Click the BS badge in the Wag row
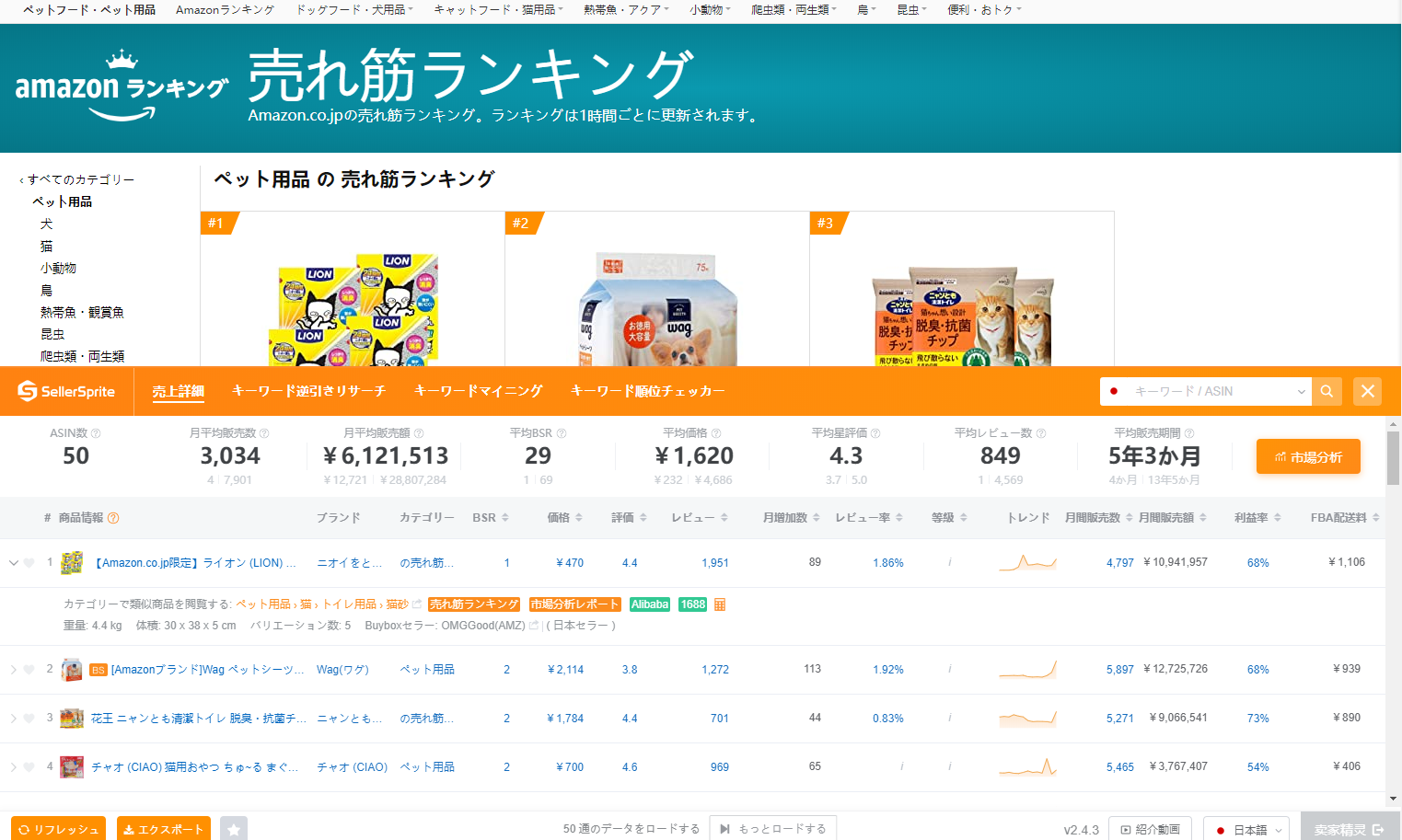Viewport: 1402px width, 840px height. coord(98,670)
